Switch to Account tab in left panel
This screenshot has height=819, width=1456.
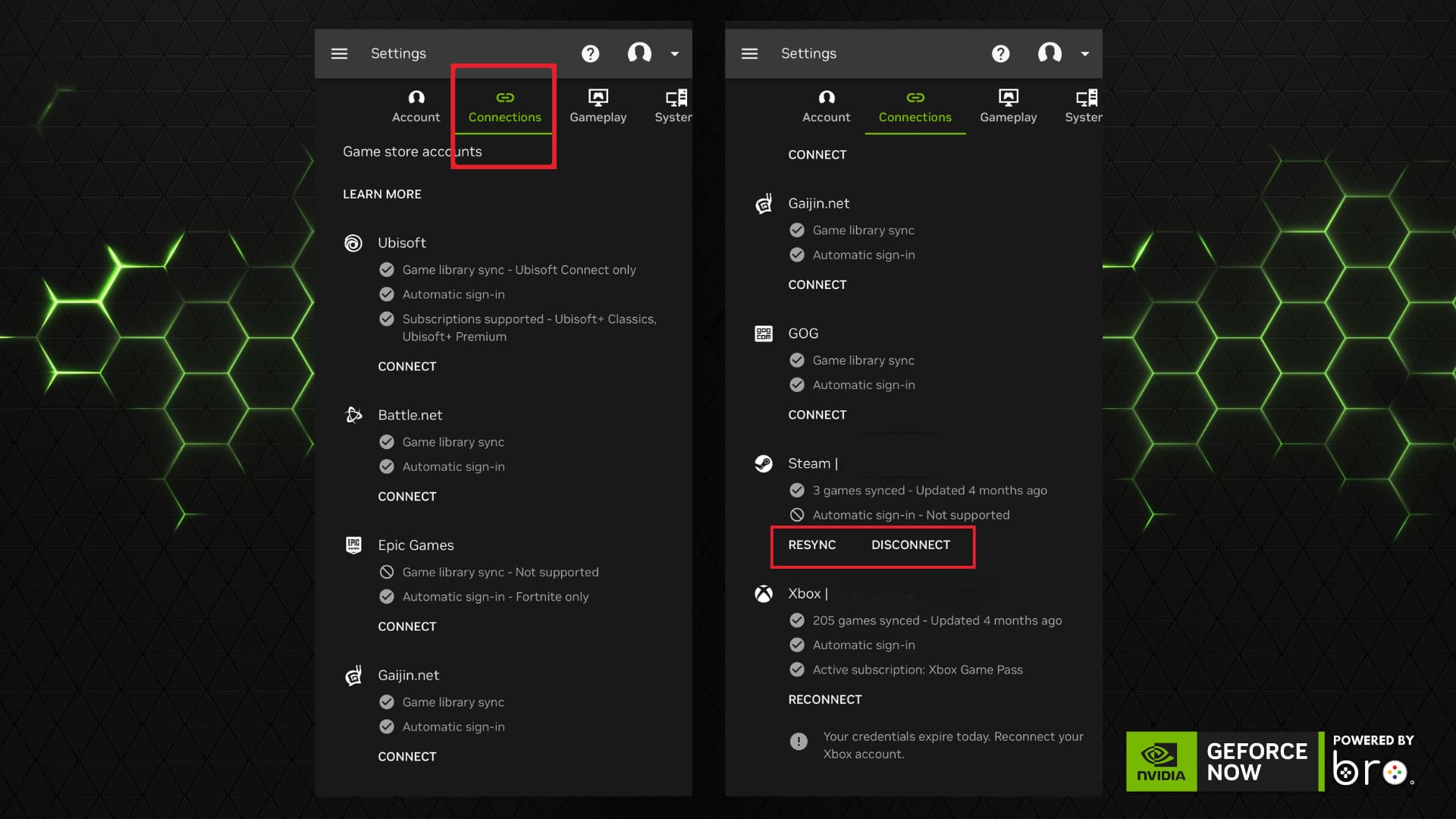(x=416, y=107)
